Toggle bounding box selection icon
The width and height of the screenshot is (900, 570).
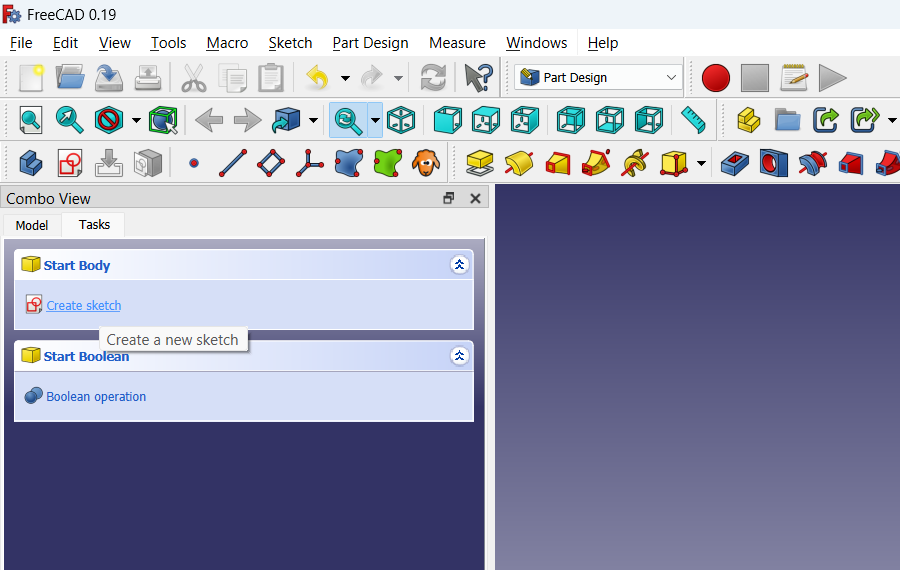[163, 120]
